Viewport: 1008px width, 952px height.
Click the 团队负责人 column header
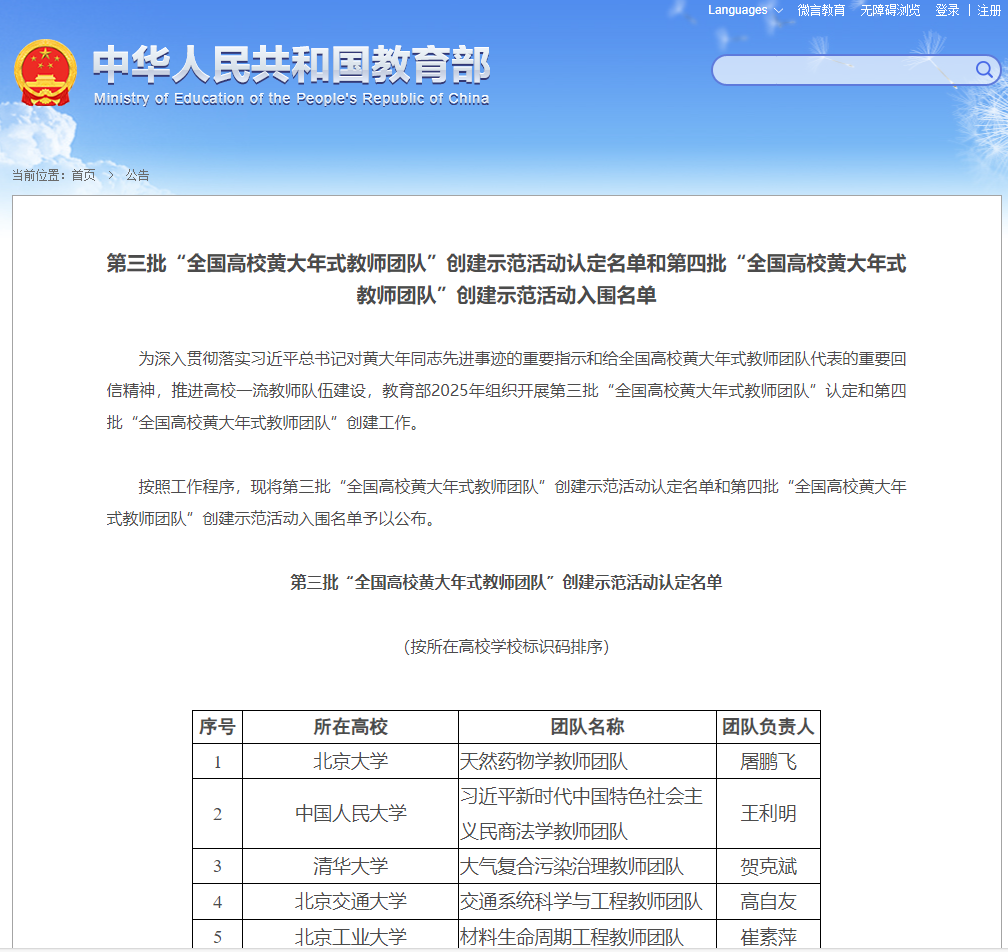[768, 727]
